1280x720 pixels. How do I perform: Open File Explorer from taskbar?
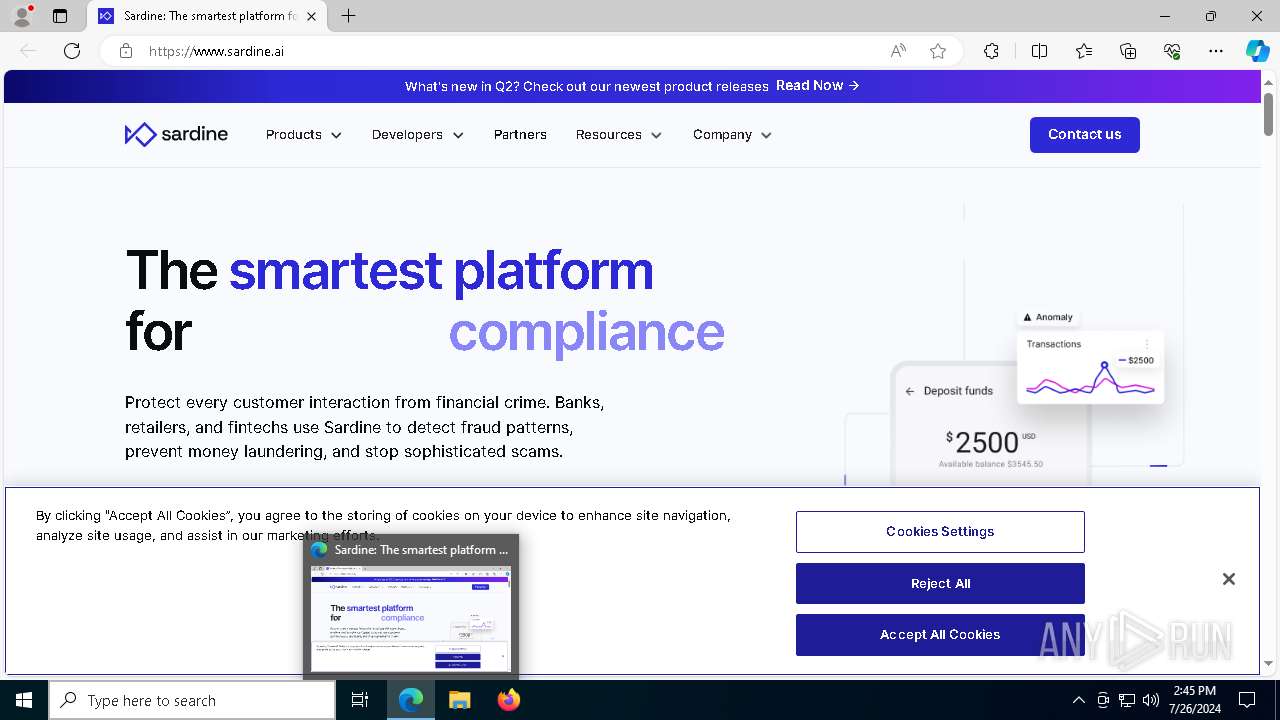click(459, 700)
